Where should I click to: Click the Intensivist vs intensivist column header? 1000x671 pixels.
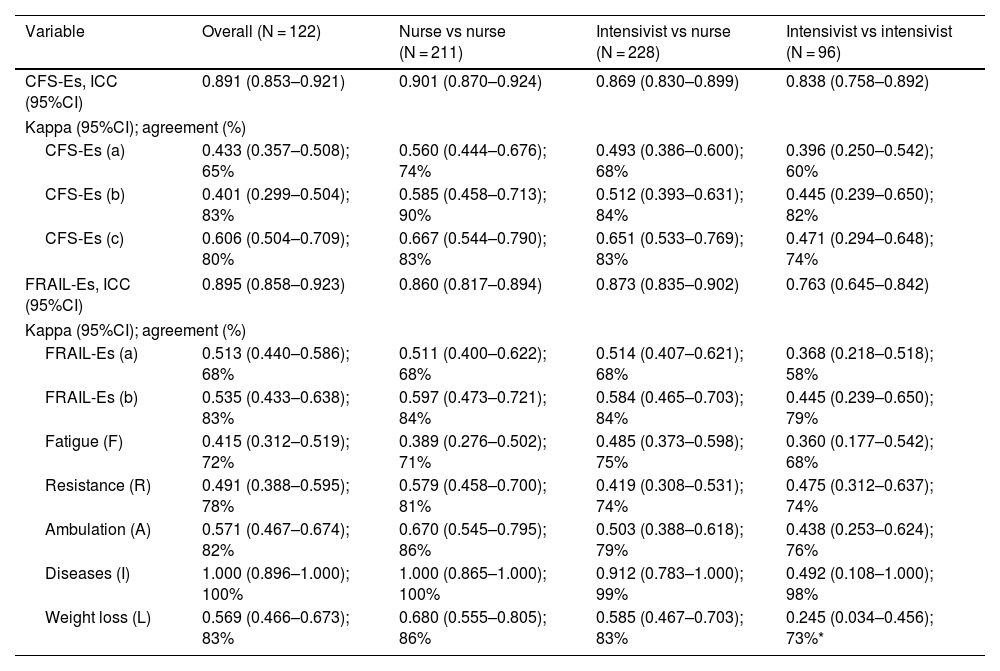(x=868, y=40)
